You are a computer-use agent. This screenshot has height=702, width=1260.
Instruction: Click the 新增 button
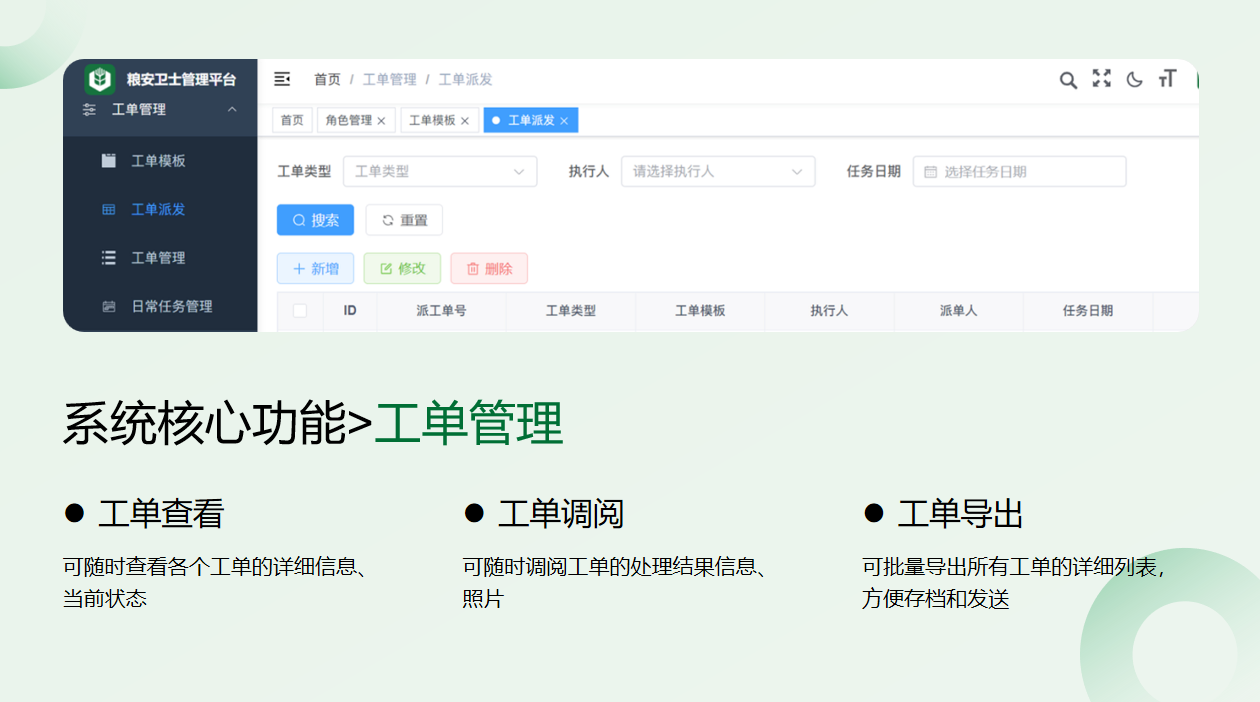click(315, 268)
